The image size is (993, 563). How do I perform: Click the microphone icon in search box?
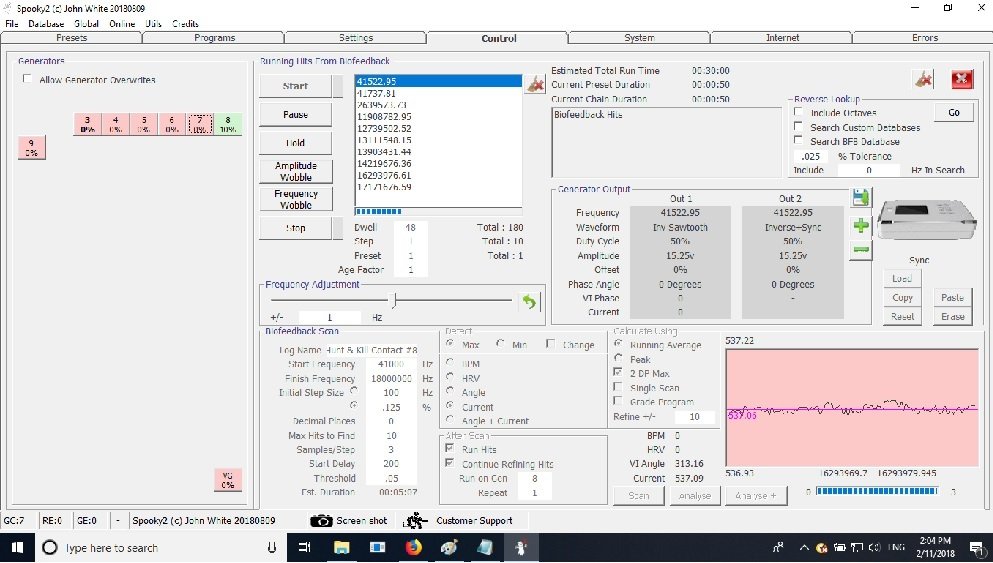click(272, 548)
